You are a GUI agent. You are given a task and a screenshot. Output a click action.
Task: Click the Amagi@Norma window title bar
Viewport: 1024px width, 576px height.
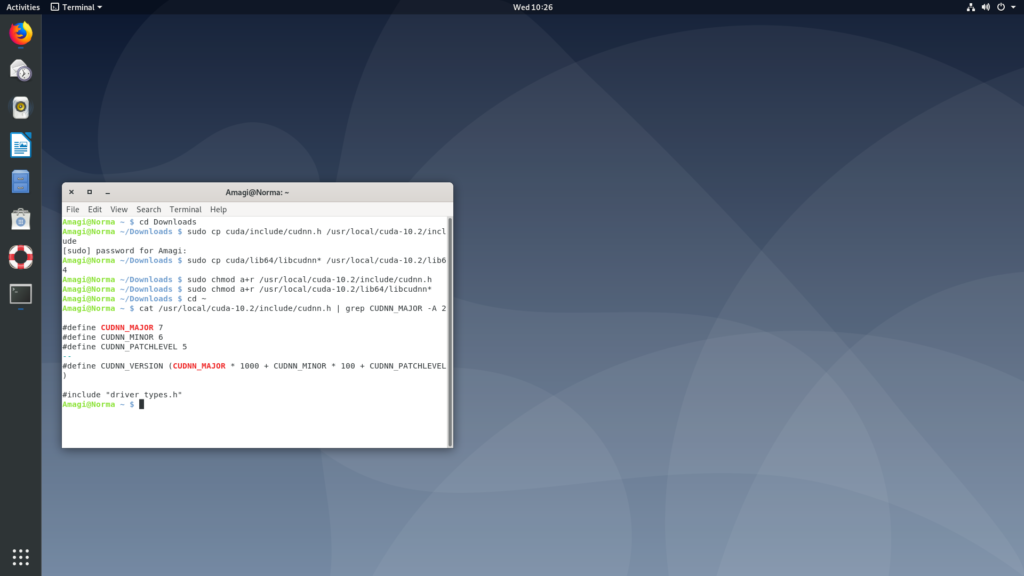tap(257, 192)
